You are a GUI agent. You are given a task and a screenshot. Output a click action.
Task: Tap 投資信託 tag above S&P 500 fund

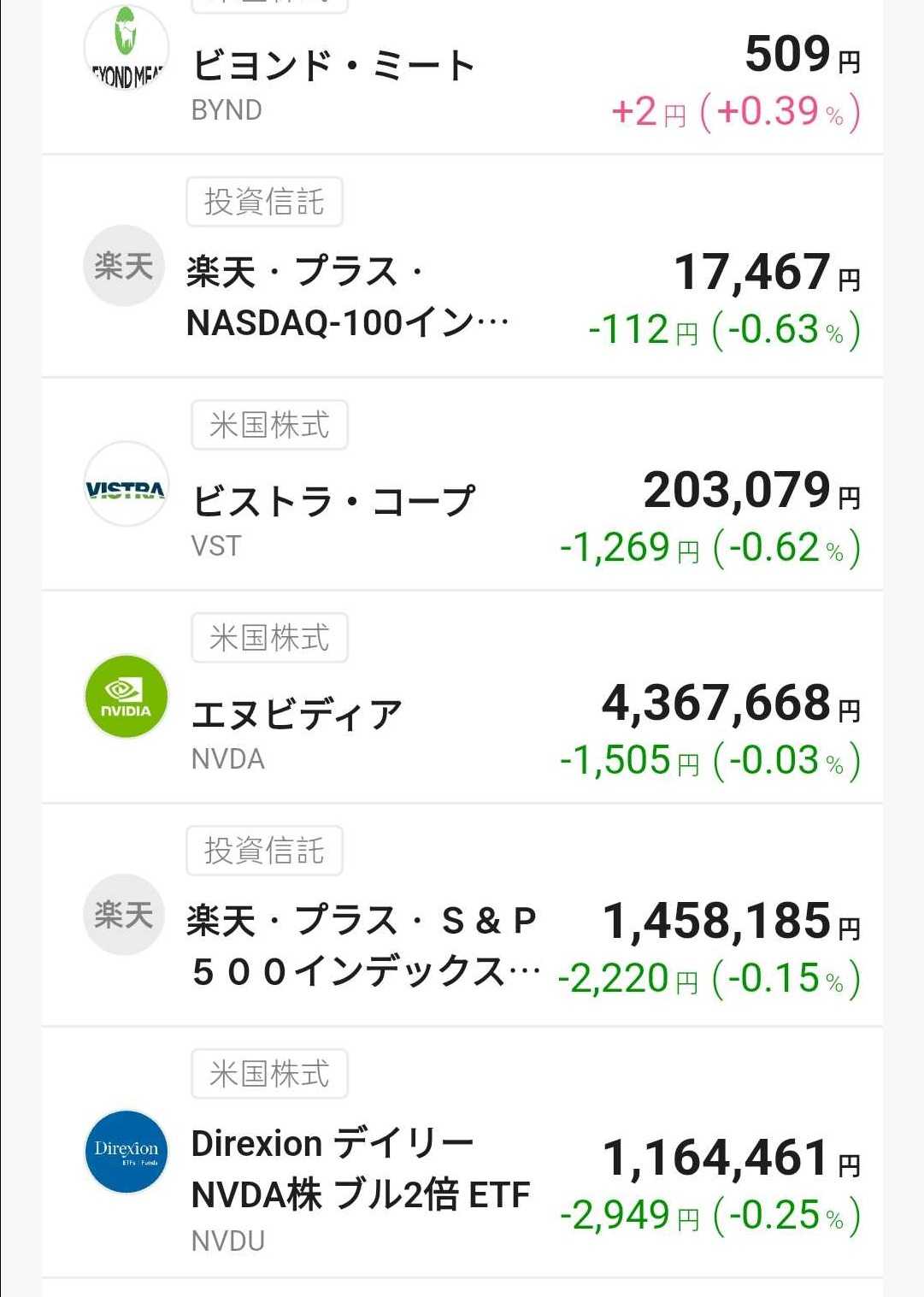pos(264,851)
